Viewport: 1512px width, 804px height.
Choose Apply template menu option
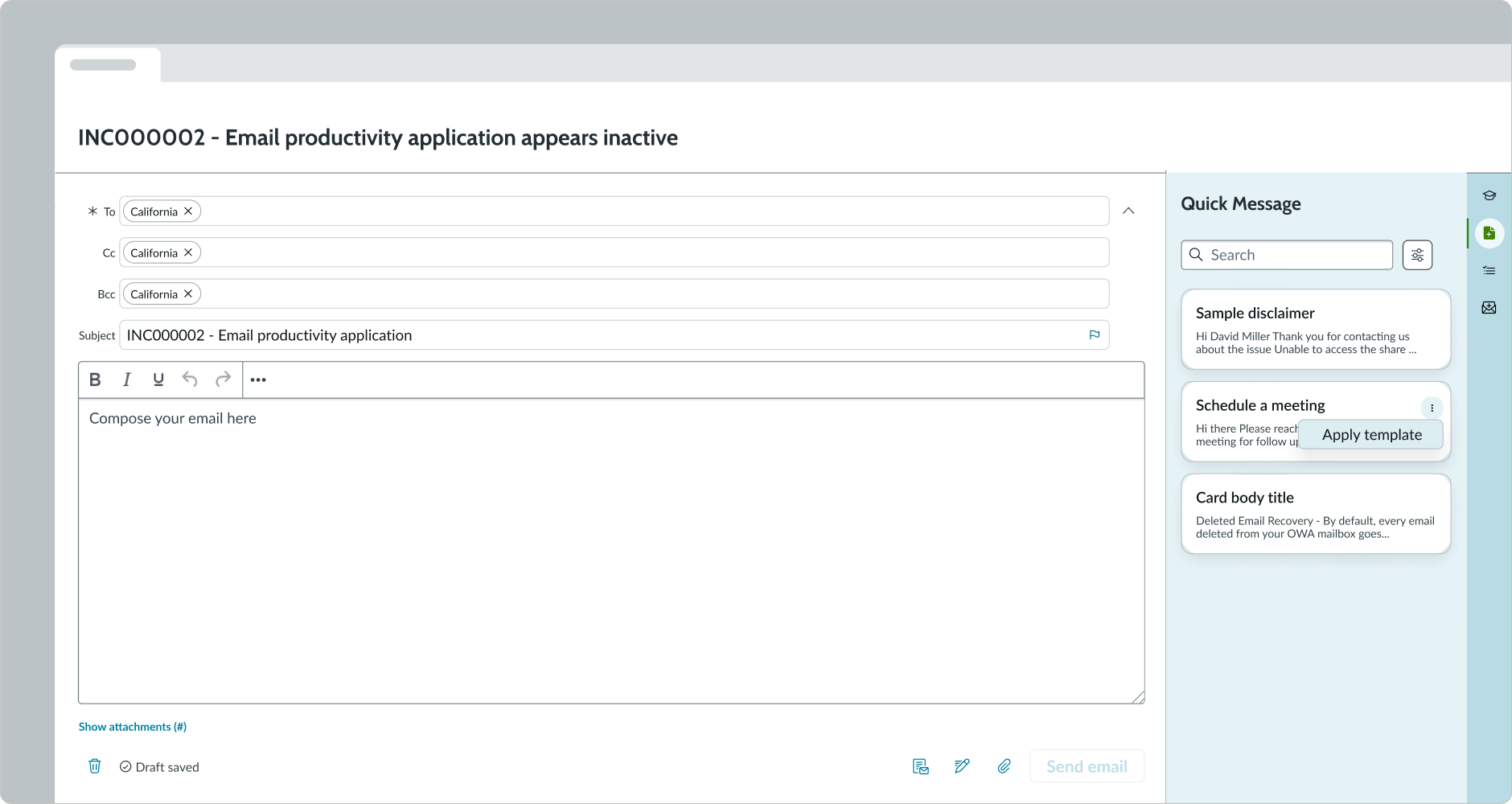(1371, 435)
